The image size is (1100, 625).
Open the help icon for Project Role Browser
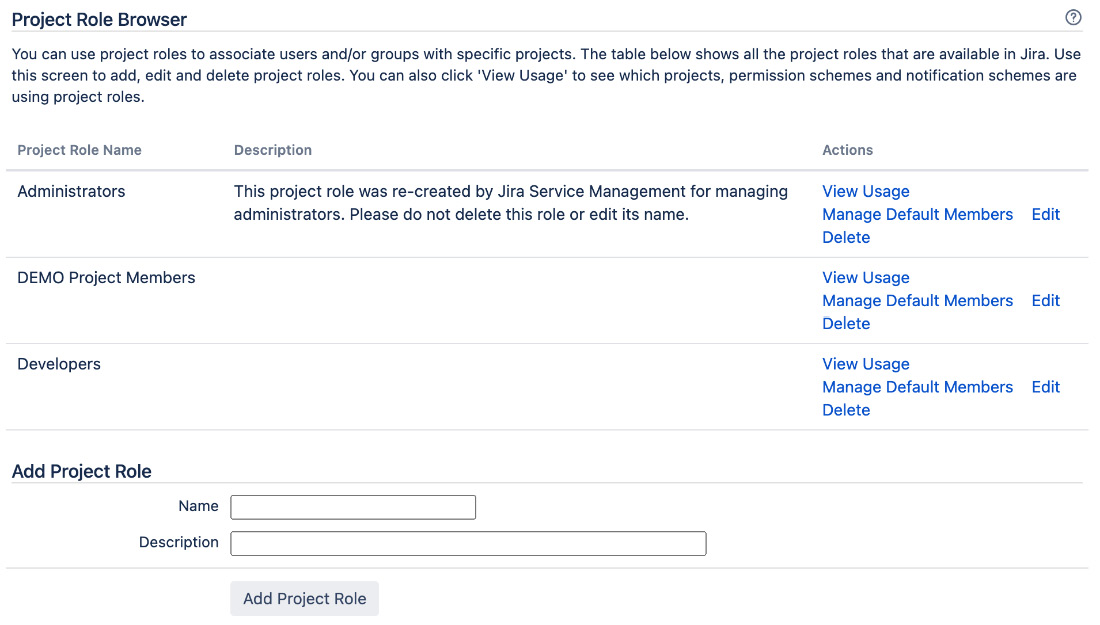click(x=1073, y=17)
